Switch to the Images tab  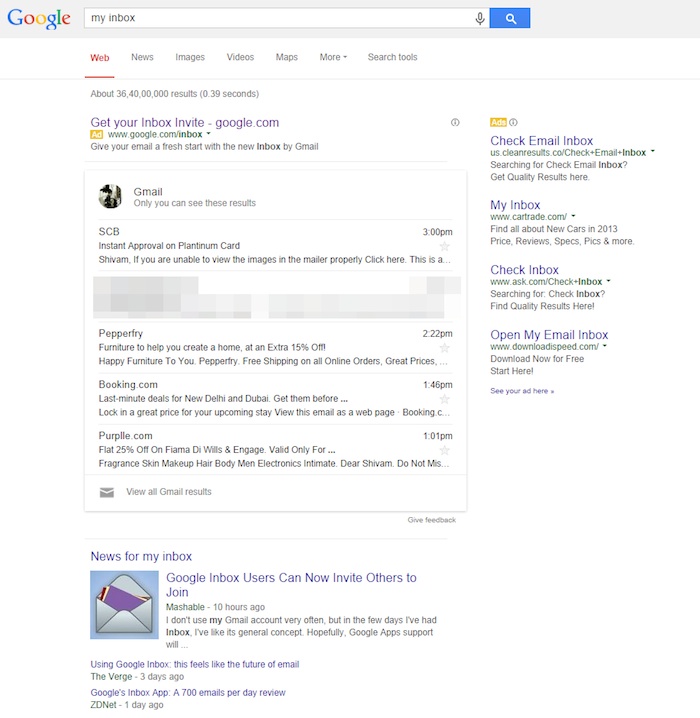coord(190,57)
